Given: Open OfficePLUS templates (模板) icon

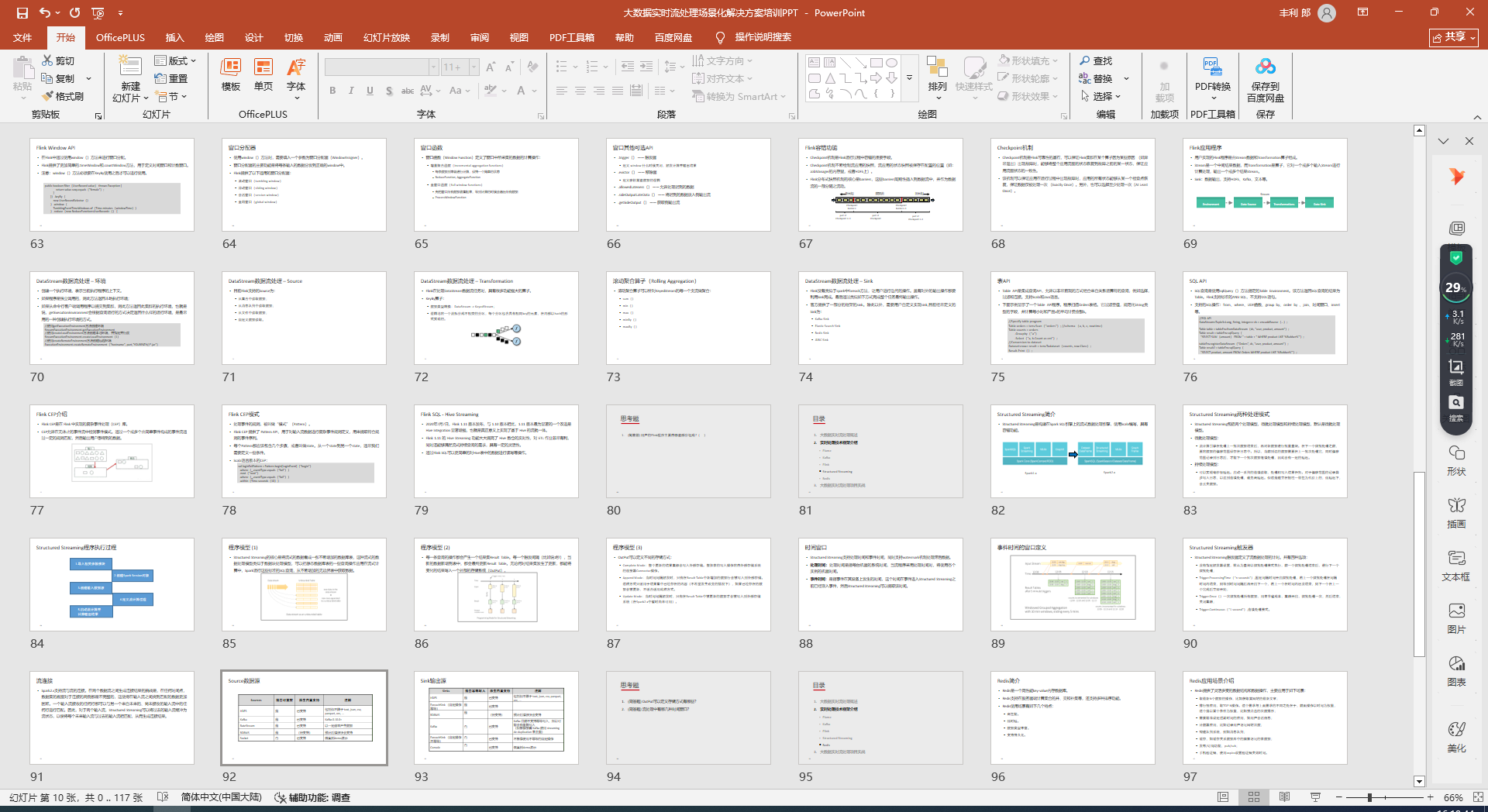Looking at the screenshot, I should point(231,74).
